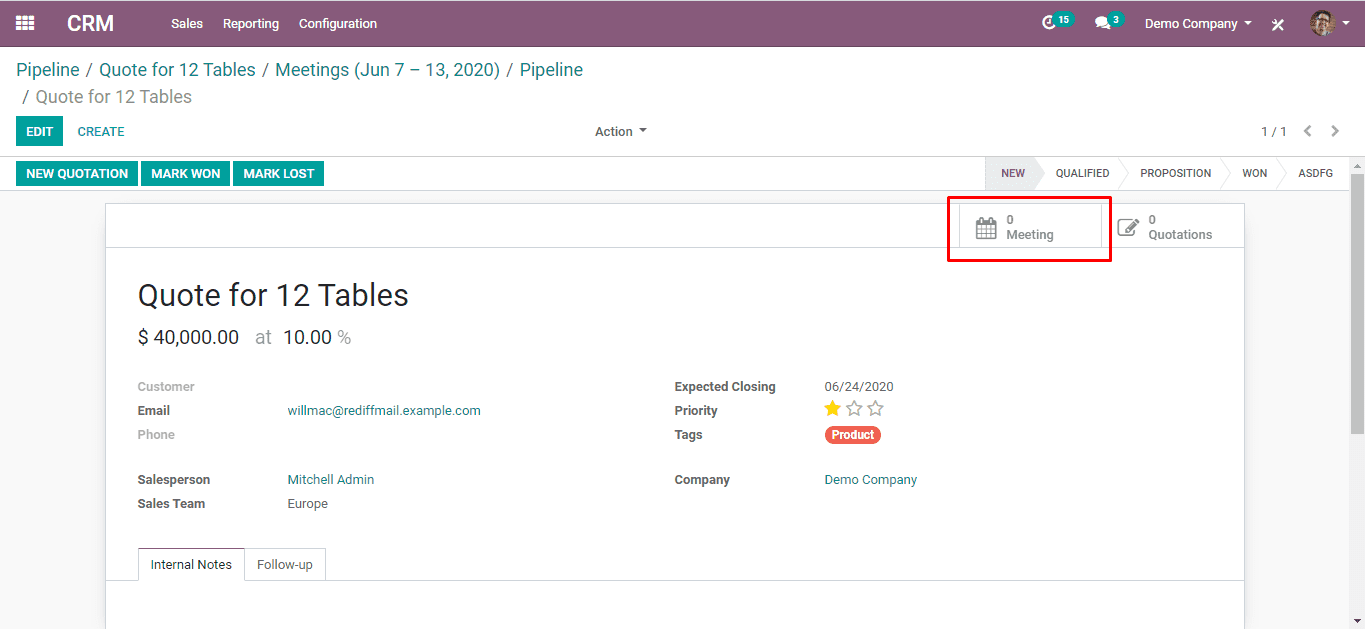1365x629 pixels.
Task: Set priority to first star
Action: tap(832, 408)
